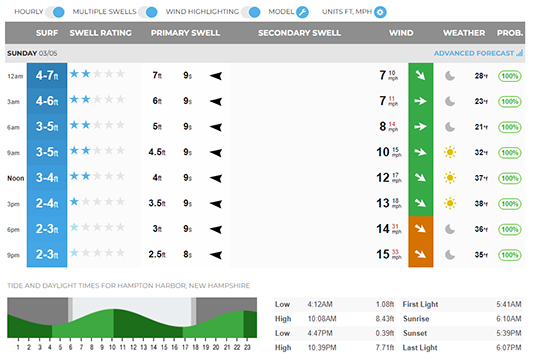Click the 3am wind direction arrow
The width and height of the screenshot is (533, 363).
tap(420, 101)
